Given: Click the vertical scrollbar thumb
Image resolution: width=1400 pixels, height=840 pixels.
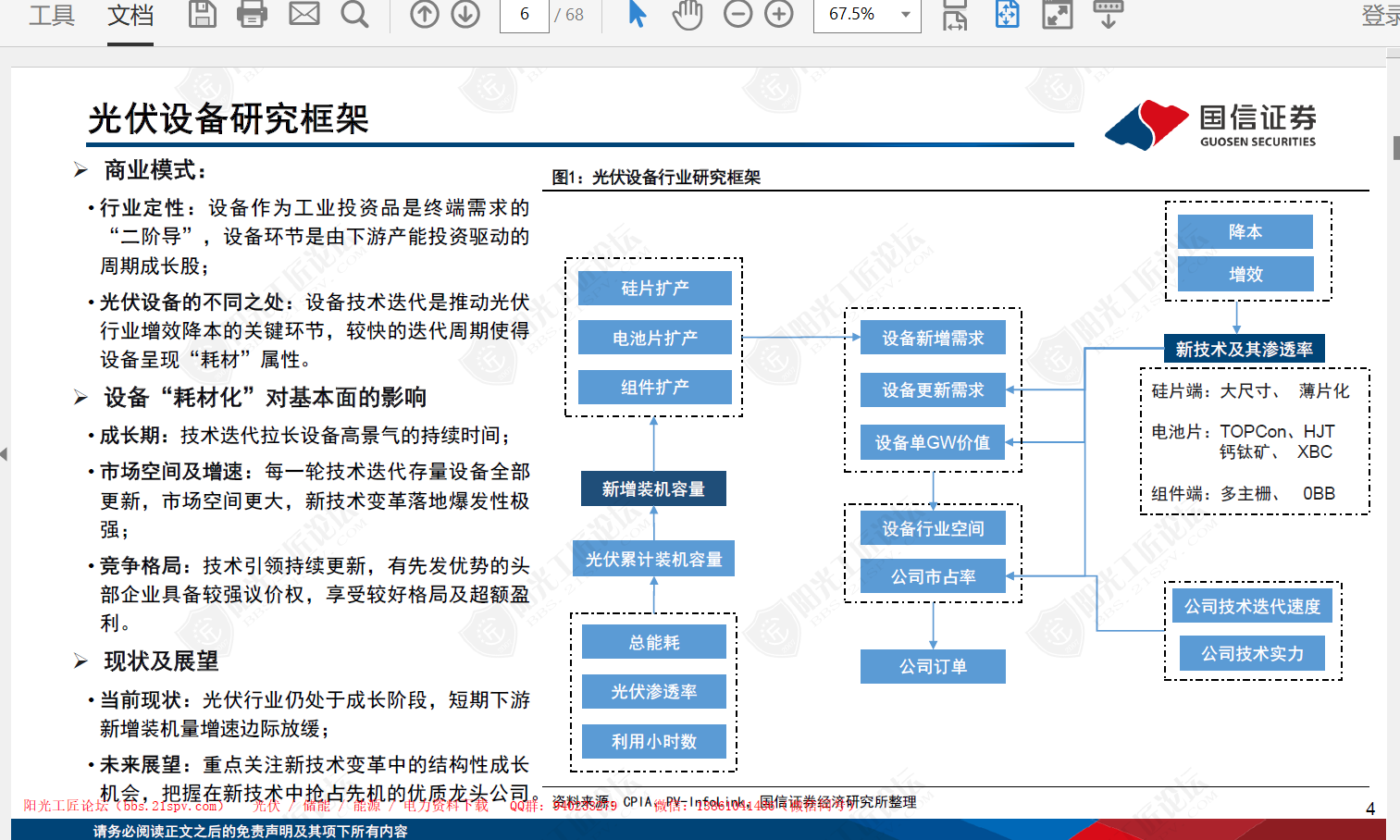Looking at the screenshot, I should pyautogui.click(x=1395, y=148).
